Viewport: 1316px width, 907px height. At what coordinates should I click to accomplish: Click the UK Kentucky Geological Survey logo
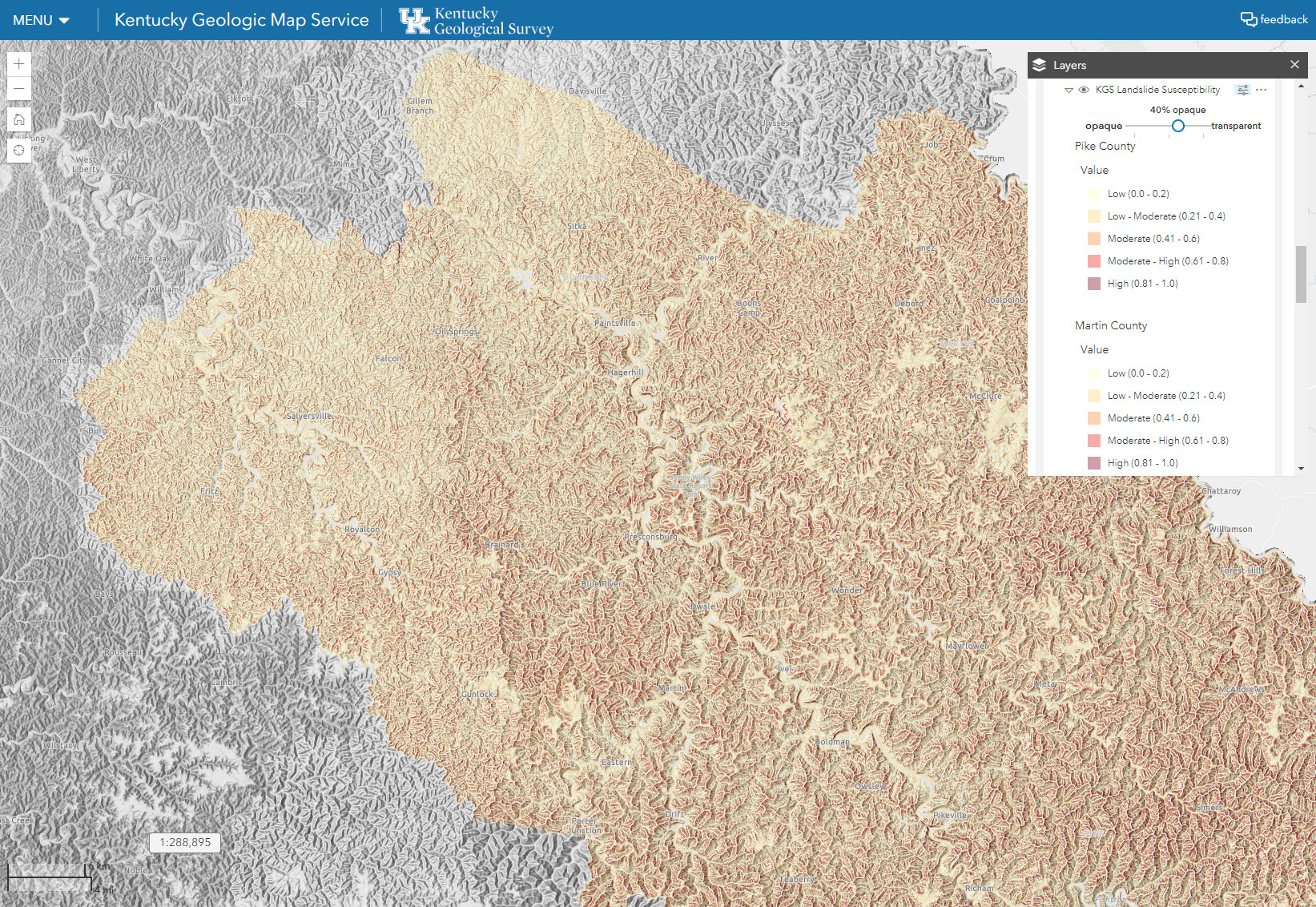pyautogui.click(x=477, y=21)
